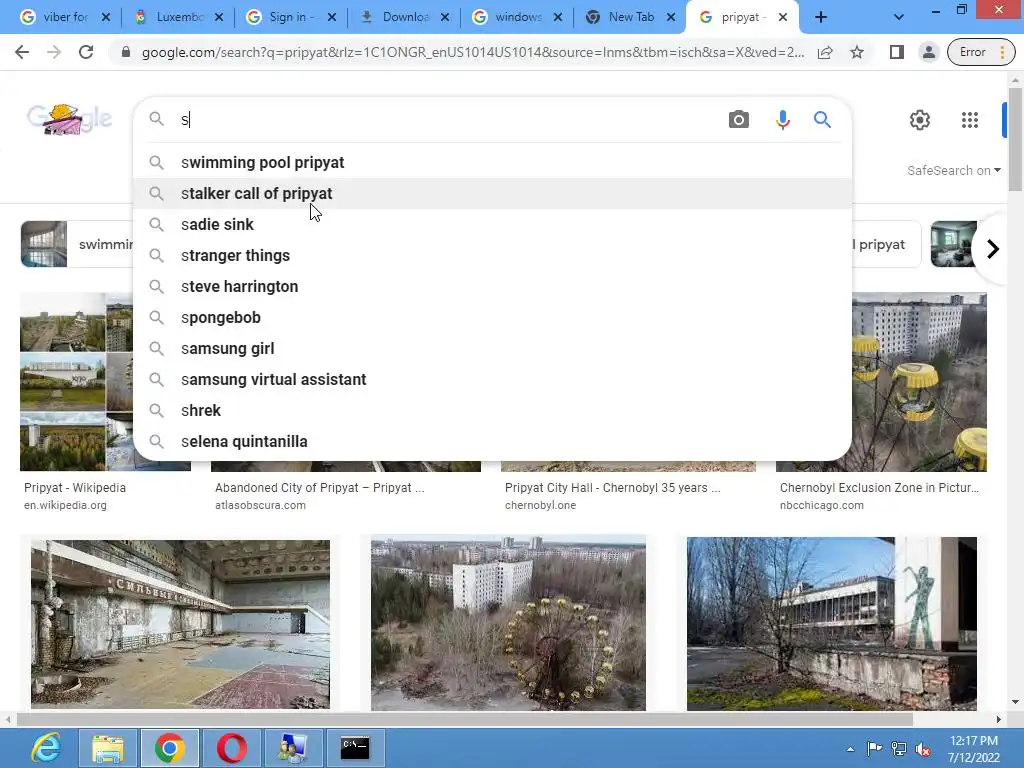Open Opera browser from taskbar
The width and height of the screenshot is (1024, 768).
(231, 748)
